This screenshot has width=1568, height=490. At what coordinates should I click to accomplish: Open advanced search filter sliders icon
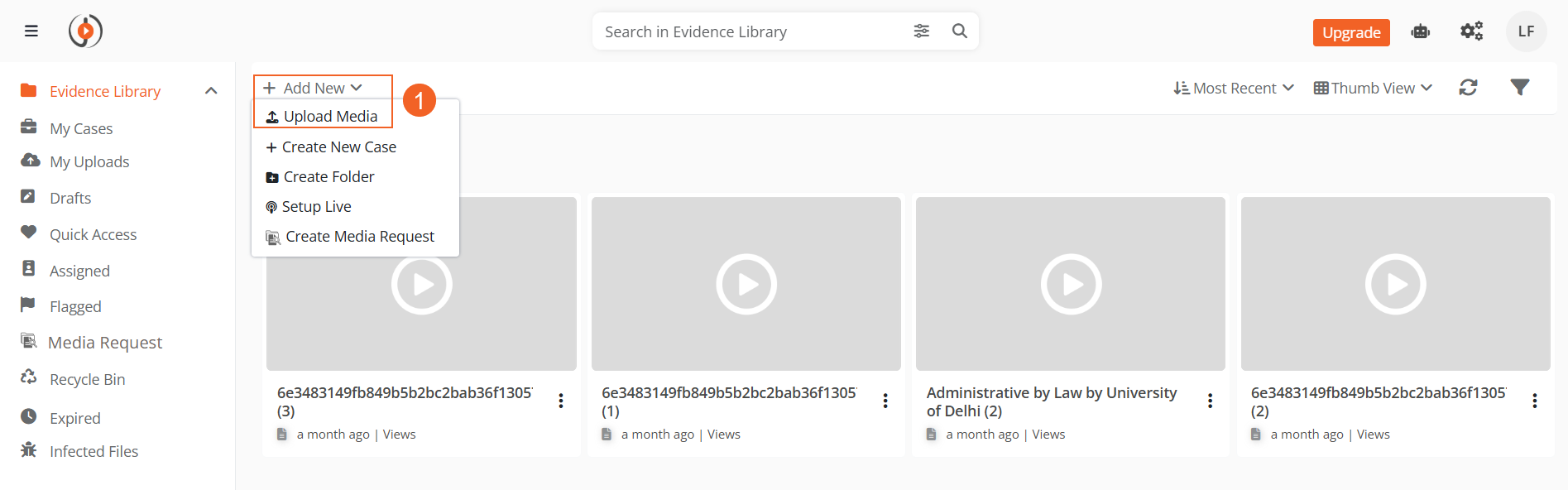921,31
